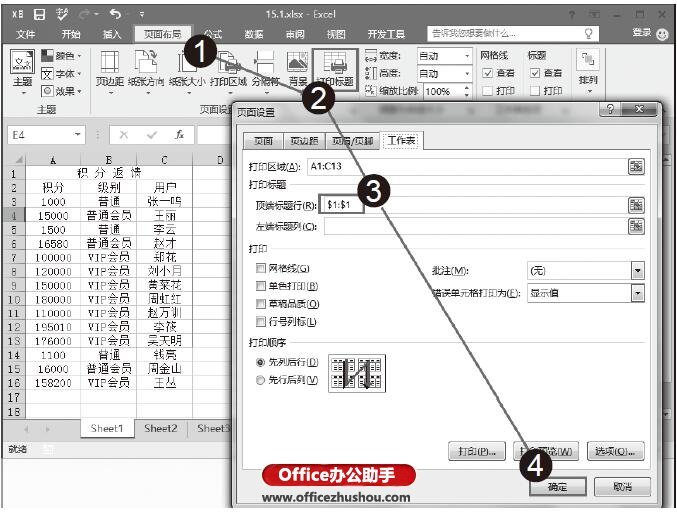677x513 pixels.
Task: Select Over then Down (先行后列) radio
Action: pos(260,380)
